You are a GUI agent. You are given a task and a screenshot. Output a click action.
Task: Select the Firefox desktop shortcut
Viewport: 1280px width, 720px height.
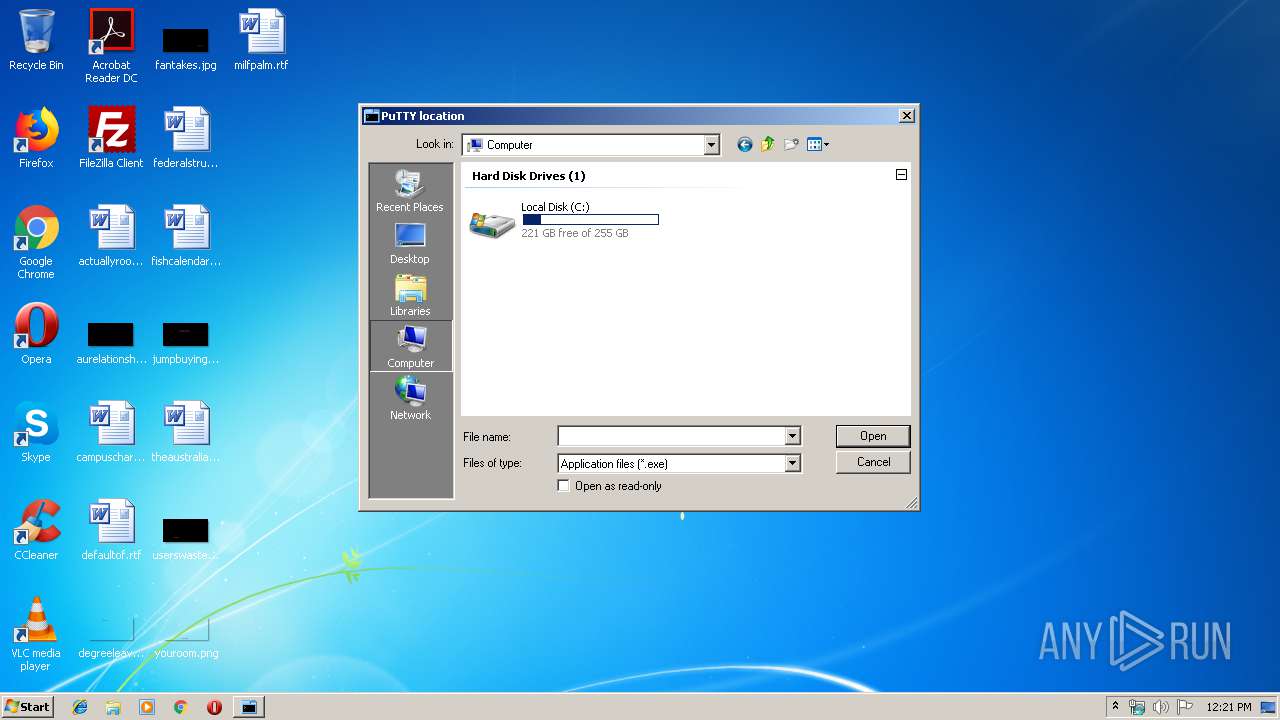point(36,138)
